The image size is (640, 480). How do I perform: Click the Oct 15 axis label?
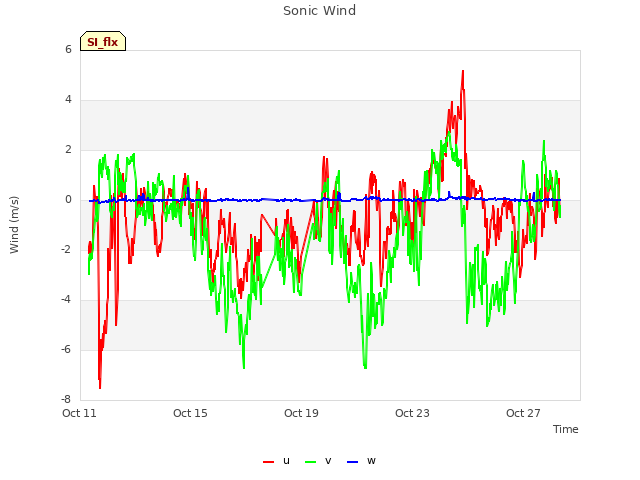tap(190, 413)
